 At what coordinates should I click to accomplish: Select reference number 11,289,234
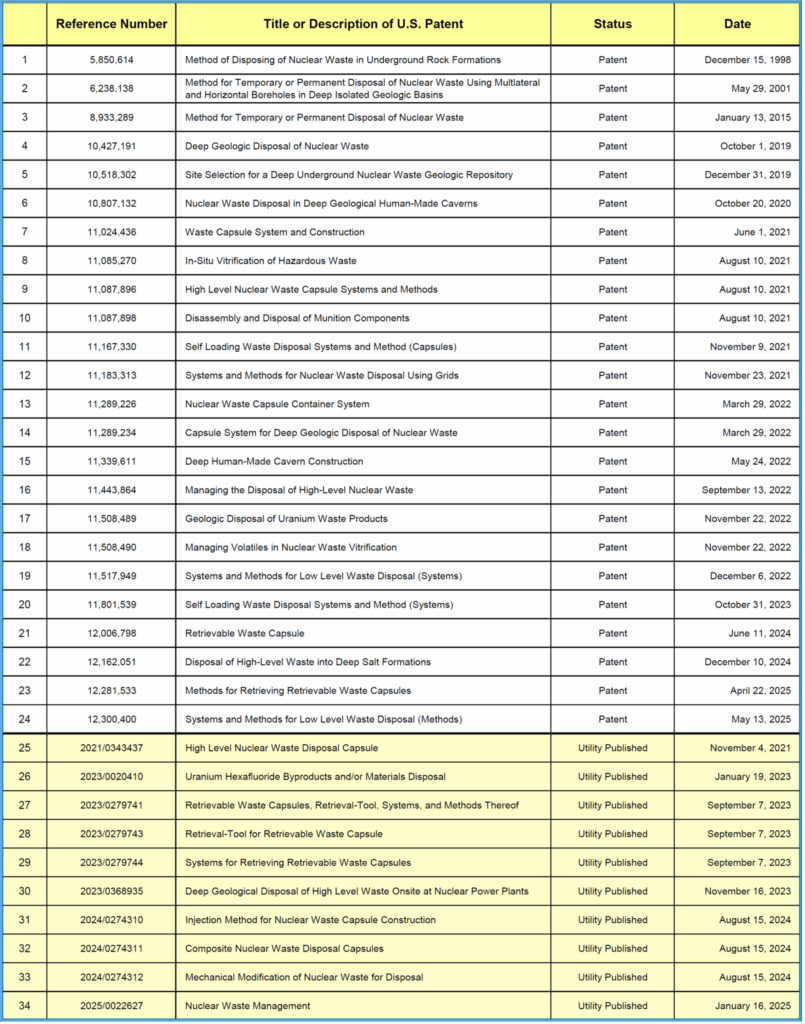[112, 433]
